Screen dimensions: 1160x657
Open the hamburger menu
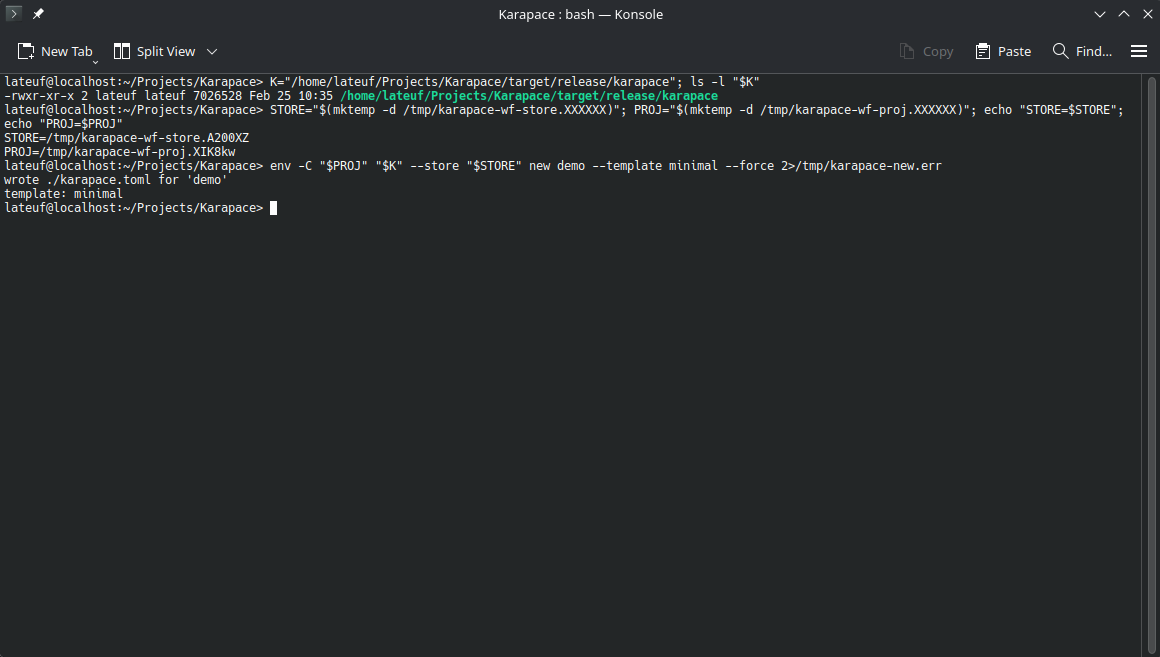click(x=1138, y=51)
